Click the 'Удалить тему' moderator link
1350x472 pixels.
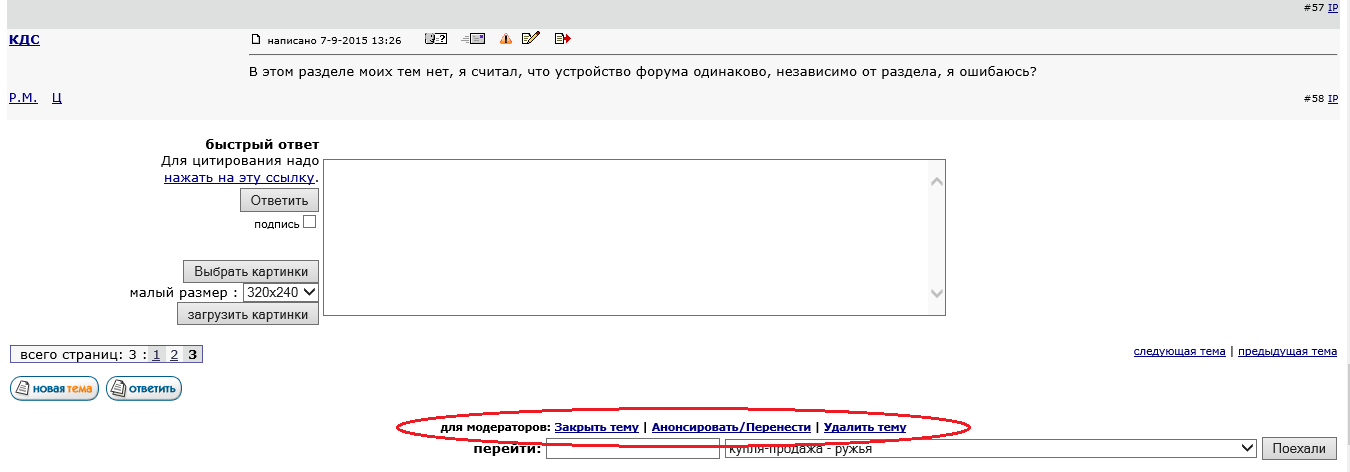pyautogui.click(x=865, y=427)
